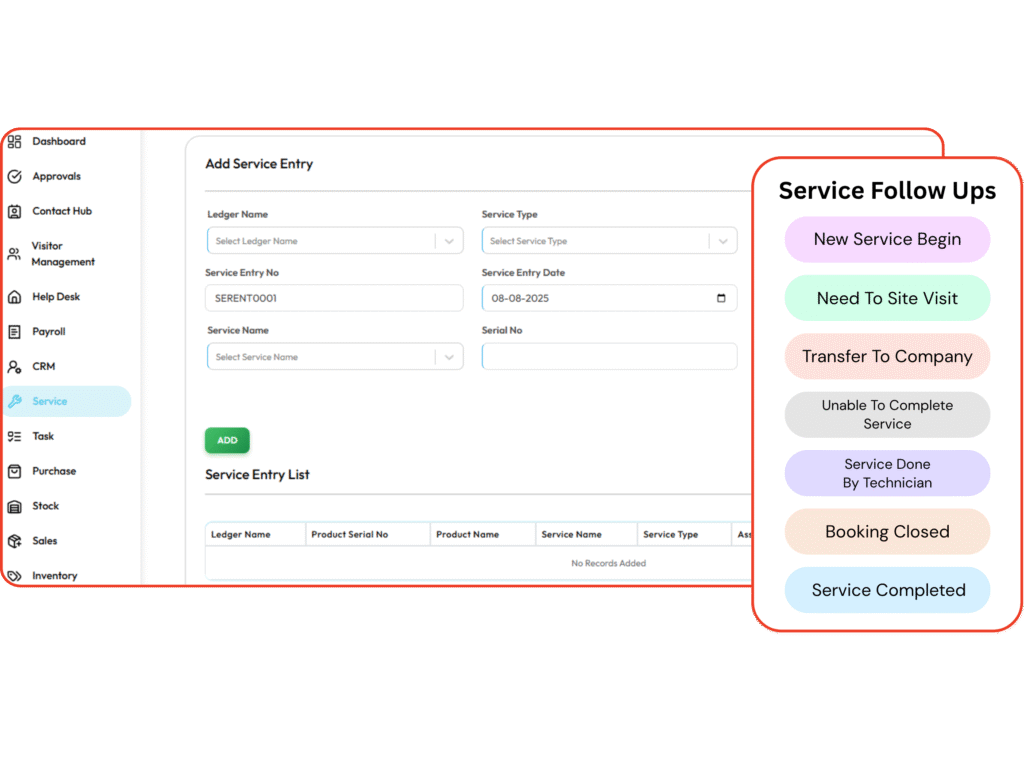
Task: Select the New Service Begin status
Action: click(x=887, y=240)
